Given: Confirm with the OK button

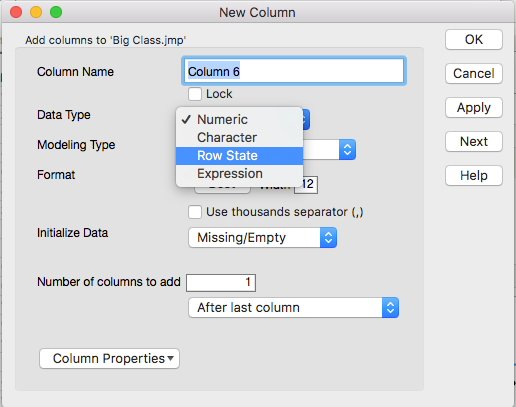Looking at the screenshot, I should [x=474, y=40].
